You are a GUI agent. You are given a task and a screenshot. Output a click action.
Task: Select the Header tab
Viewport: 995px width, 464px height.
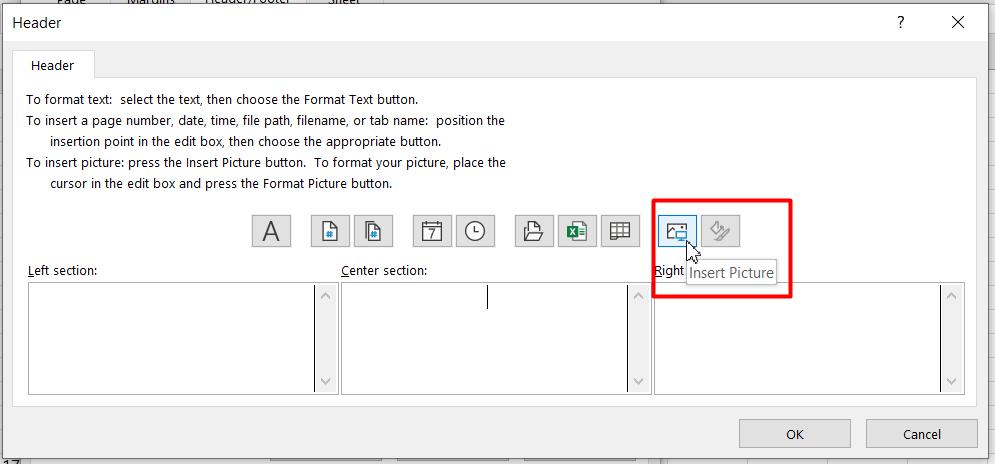pos(53,65)
